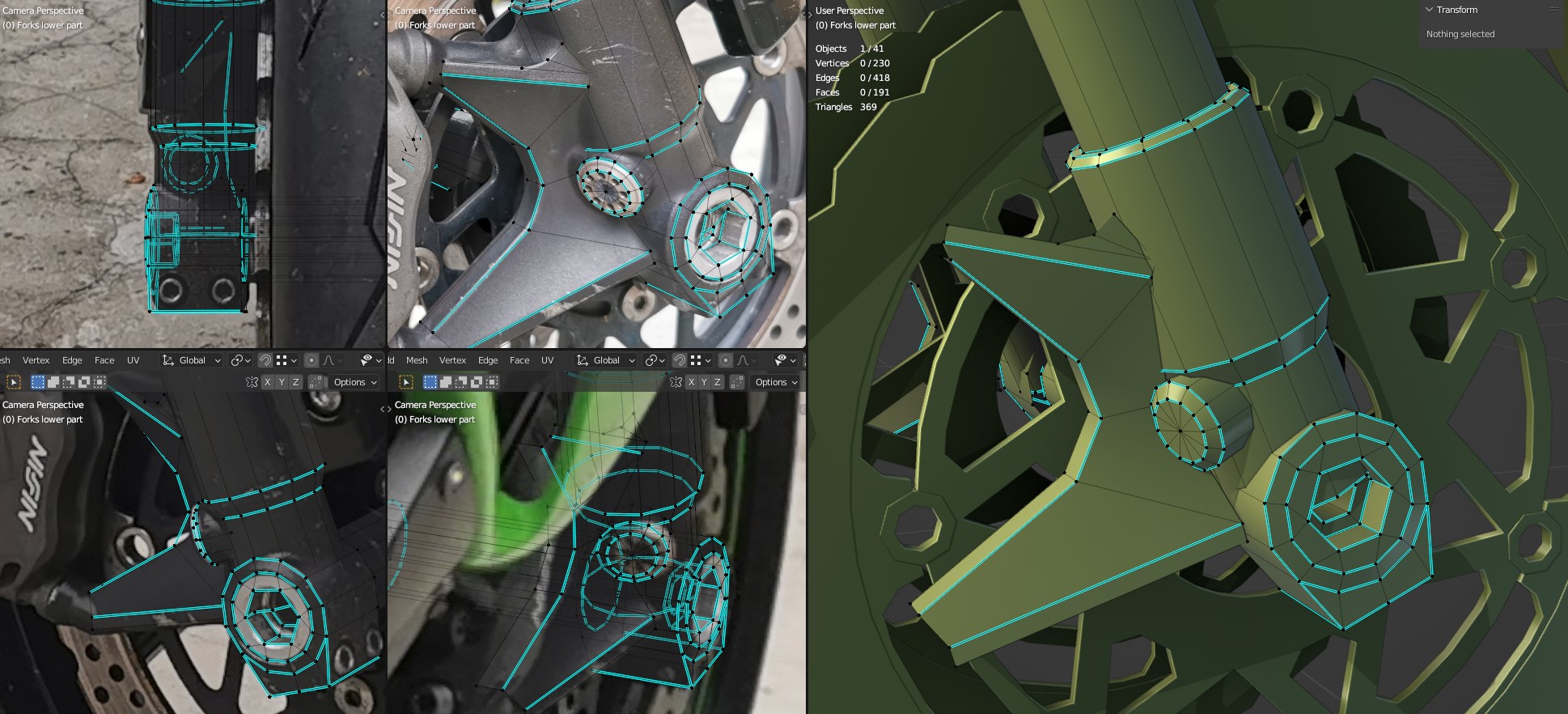Choose 'set new selection' mode icon in bottom-middle viewport
This screenshot has height=714, width=1568.
tap(430, 382)
